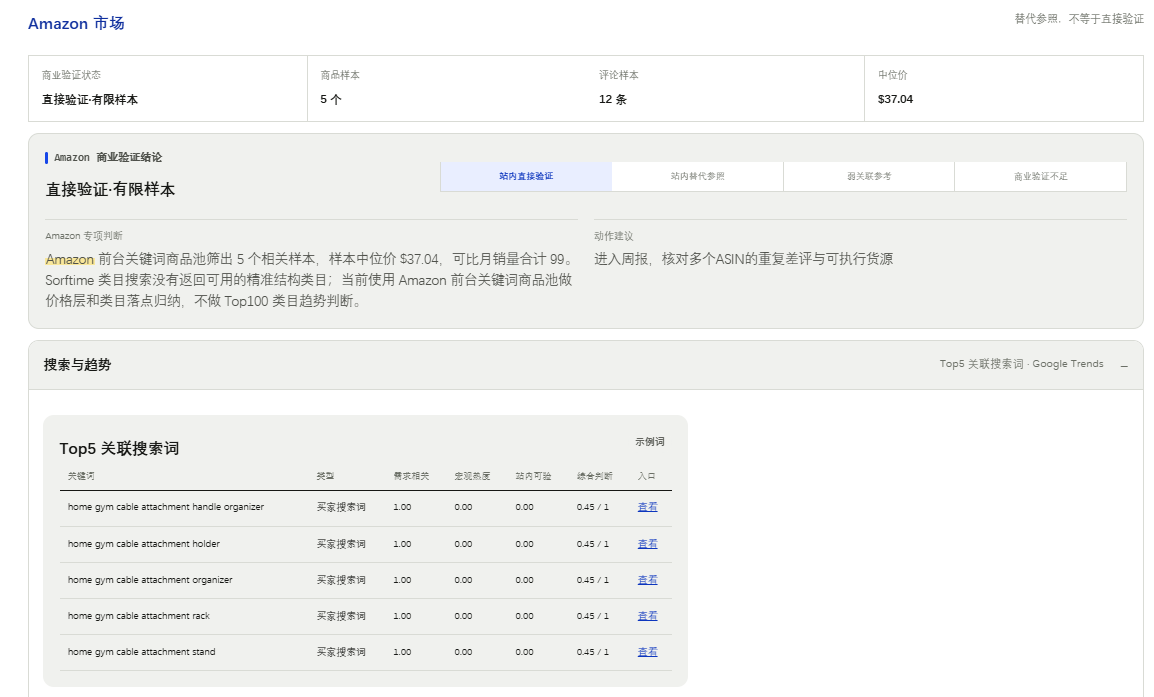This screenshot has width=1154, height=697.
Task: Click keyword home gym cable attachment rack
Action: click(x=138, y=616)
